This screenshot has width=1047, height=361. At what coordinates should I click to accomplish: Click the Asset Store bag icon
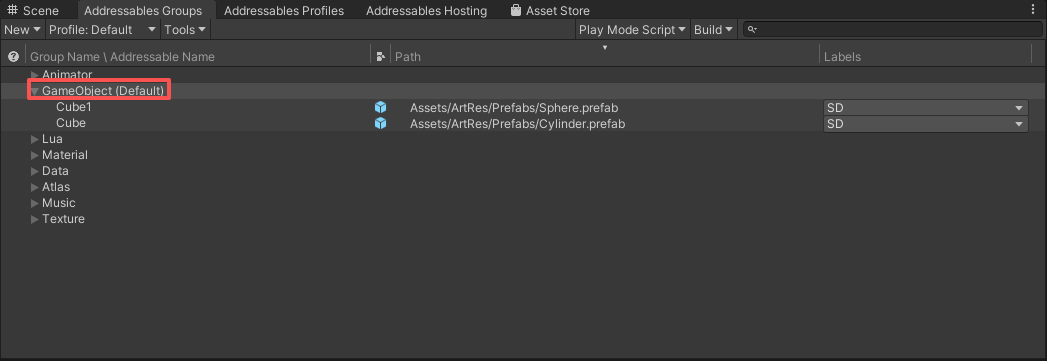515,11
